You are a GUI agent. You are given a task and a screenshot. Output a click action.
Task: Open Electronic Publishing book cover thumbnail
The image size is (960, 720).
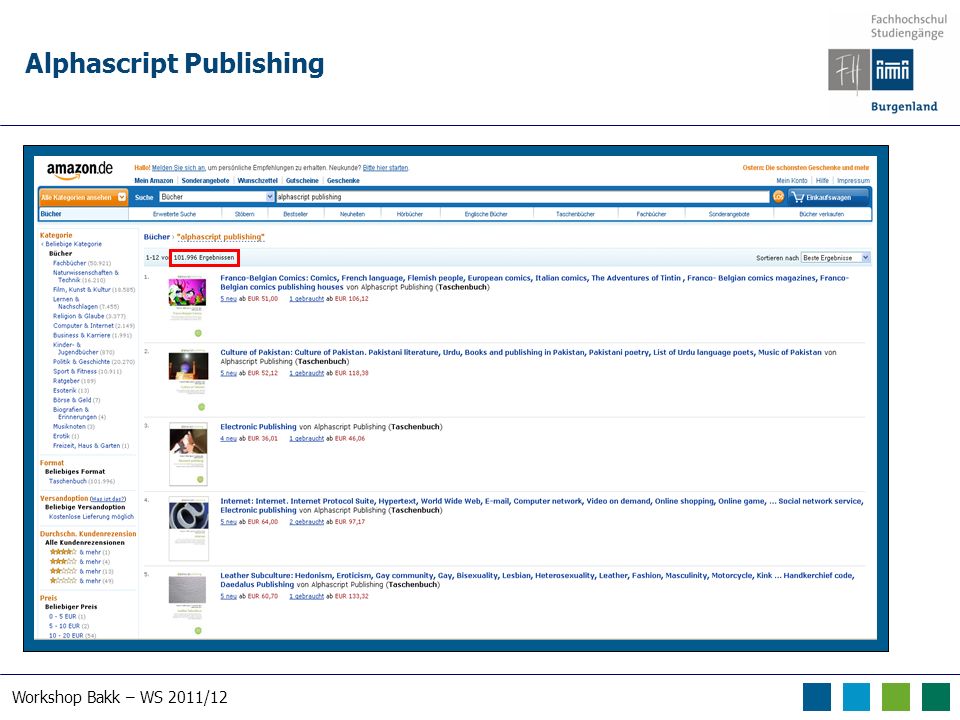pos(189,454)
